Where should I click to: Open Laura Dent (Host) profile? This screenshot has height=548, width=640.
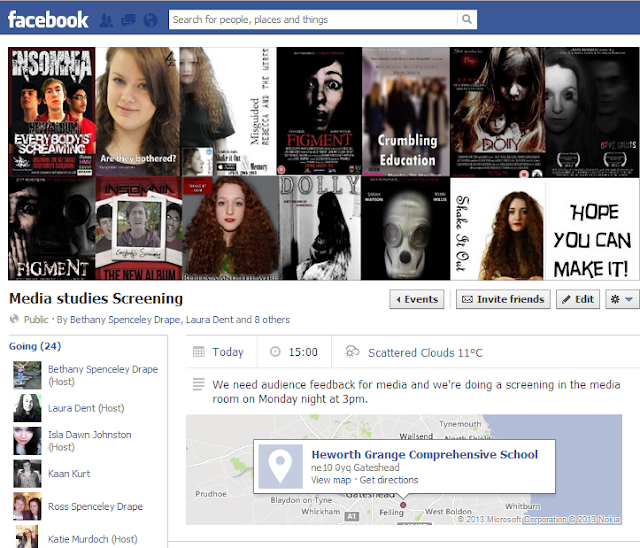click(x=71, y=408)
